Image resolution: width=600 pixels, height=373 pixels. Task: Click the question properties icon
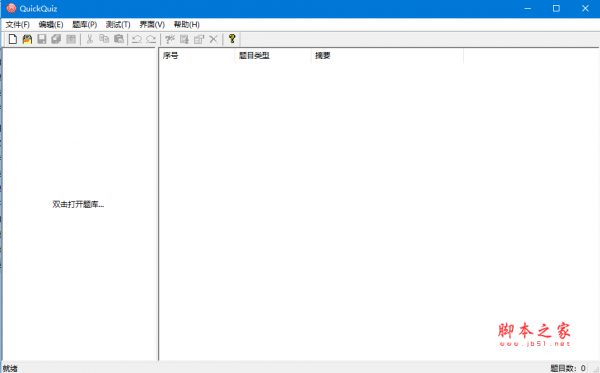point(199,39)
